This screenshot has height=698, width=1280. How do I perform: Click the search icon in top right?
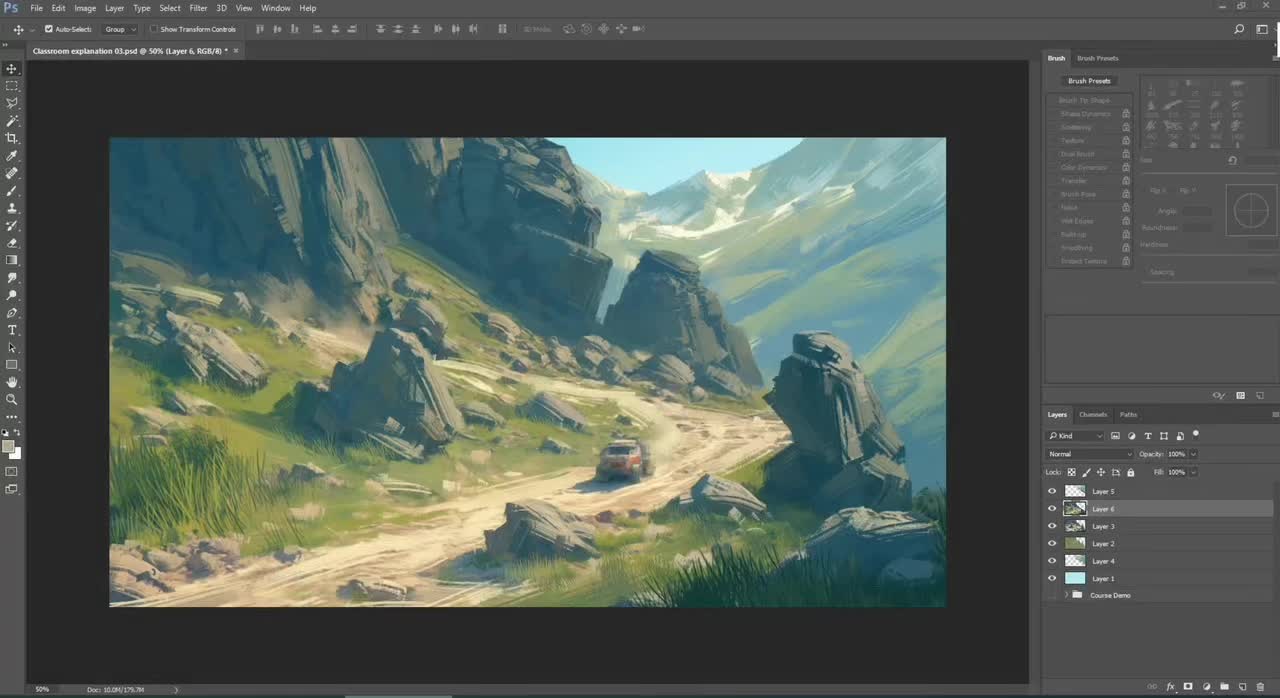(x=1239, y=30)
